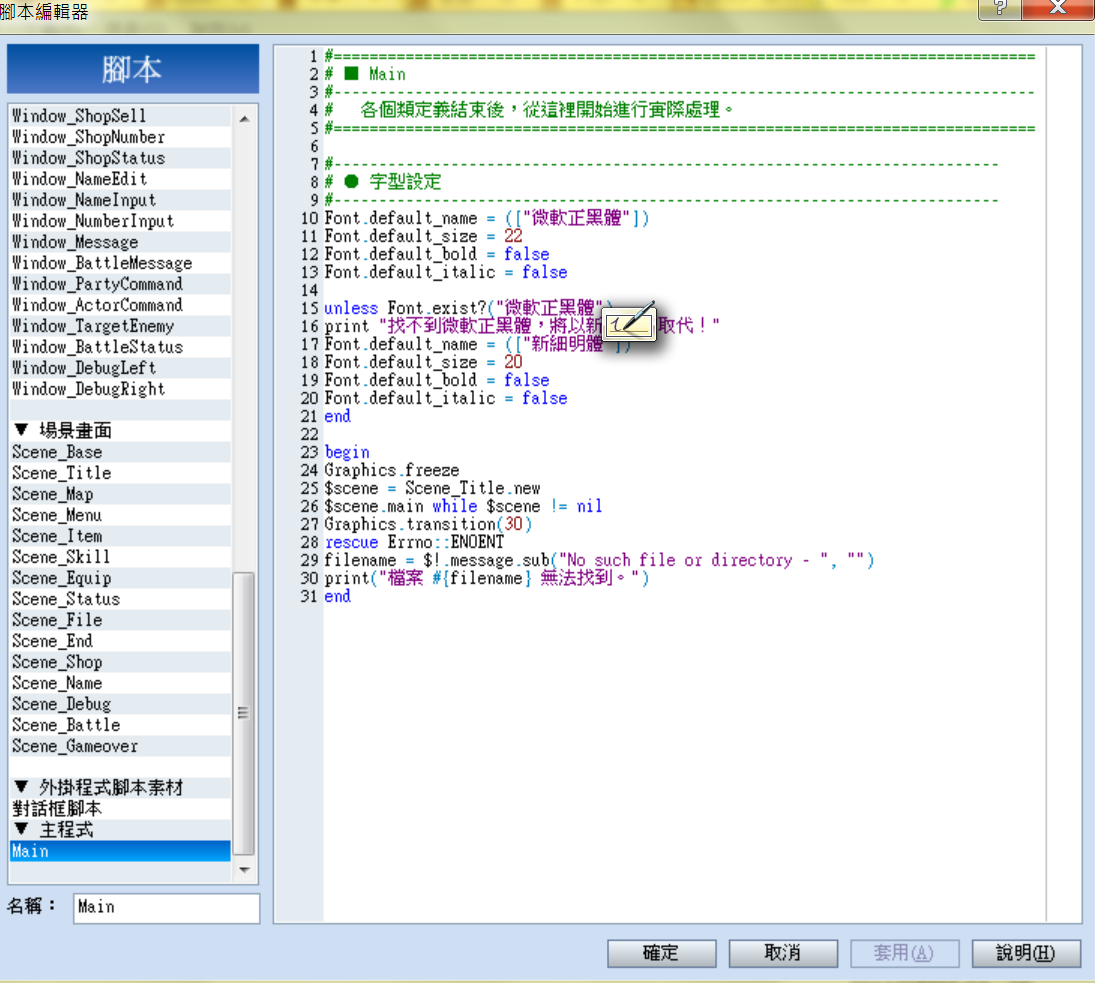The width and height of the screenshot is (1095, 983).
Task: Select Window_ShopSell in the script list
Action: coord(120,116)
